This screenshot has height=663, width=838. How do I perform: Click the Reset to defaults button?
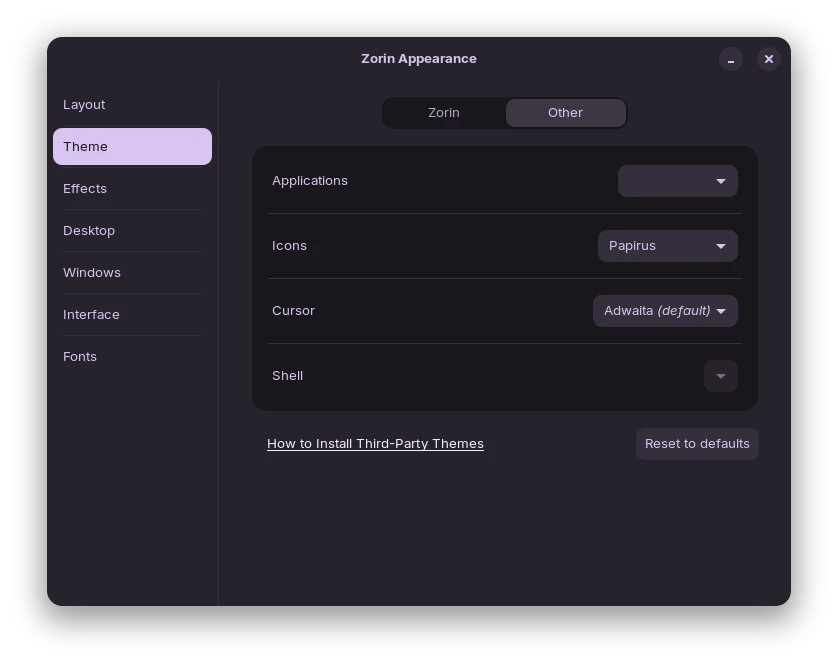pyautogui.click(x=697, y=444)
